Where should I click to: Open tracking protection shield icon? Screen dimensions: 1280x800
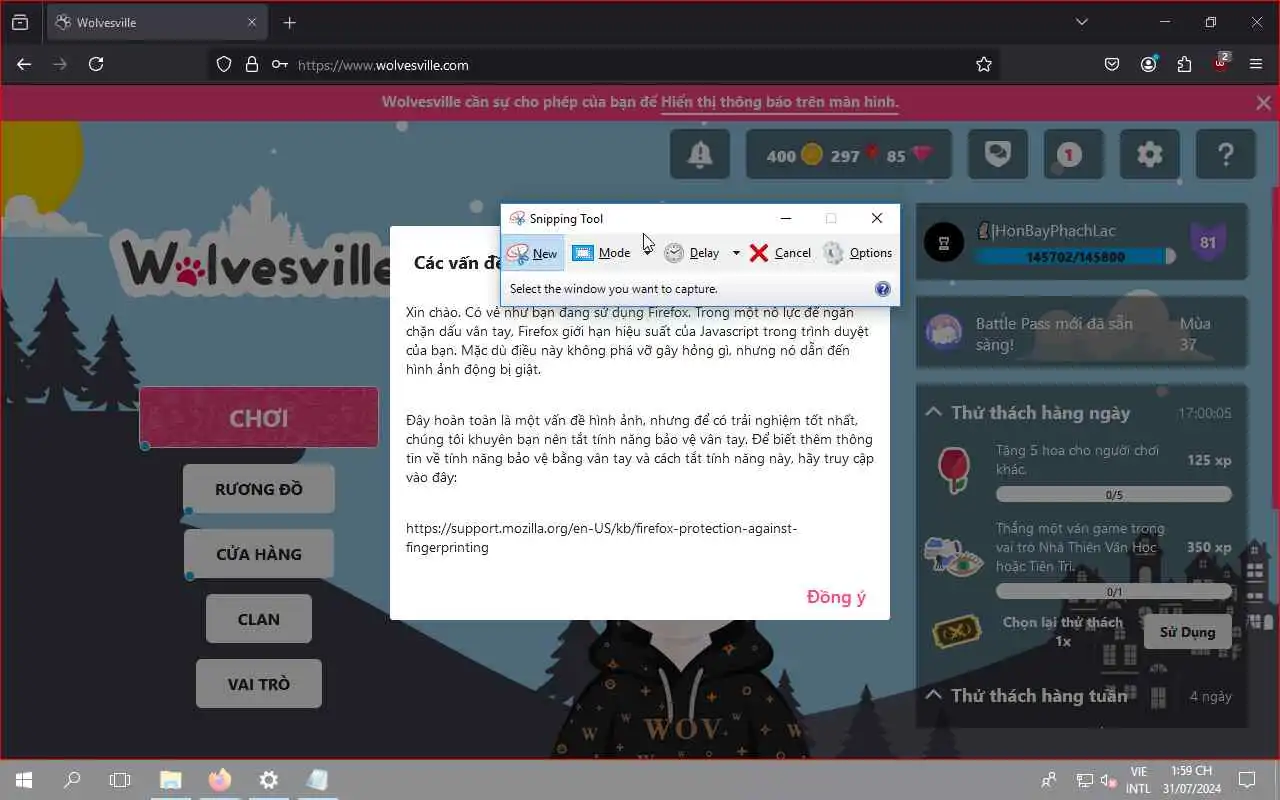pos(224,64)
